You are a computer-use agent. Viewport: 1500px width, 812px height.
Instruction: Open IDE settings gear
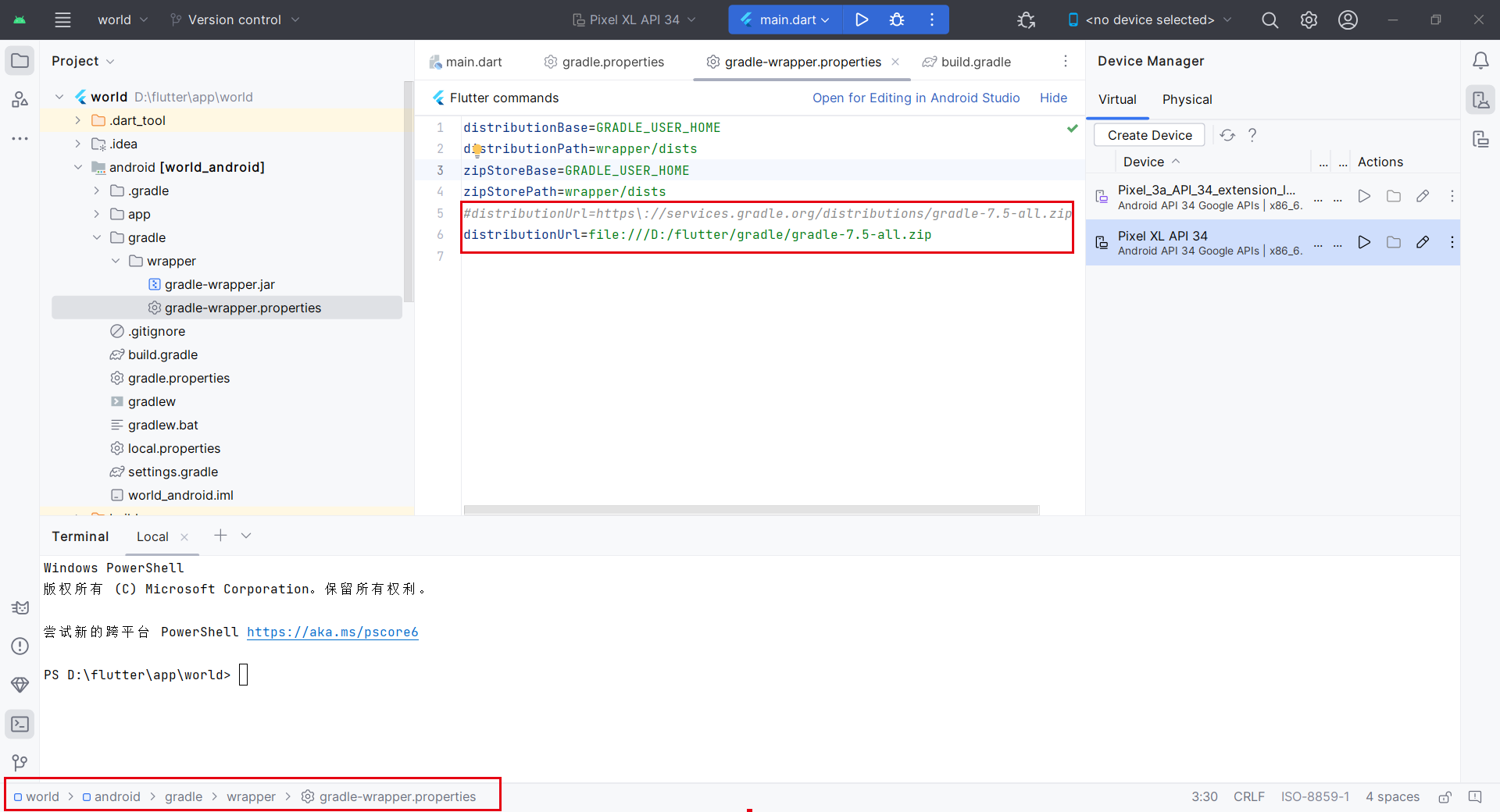[1309, 20]
